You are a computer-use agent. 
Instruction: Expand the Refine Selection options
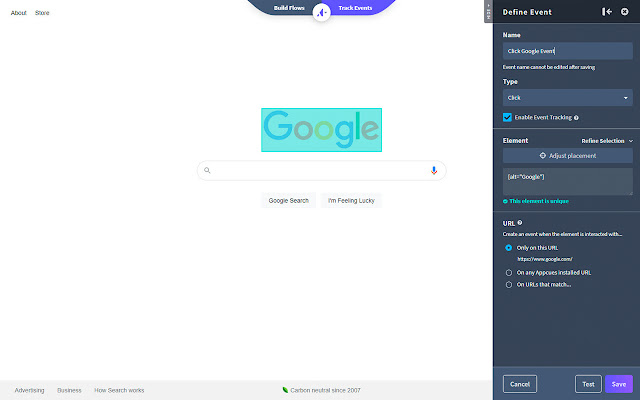point(607,141)
